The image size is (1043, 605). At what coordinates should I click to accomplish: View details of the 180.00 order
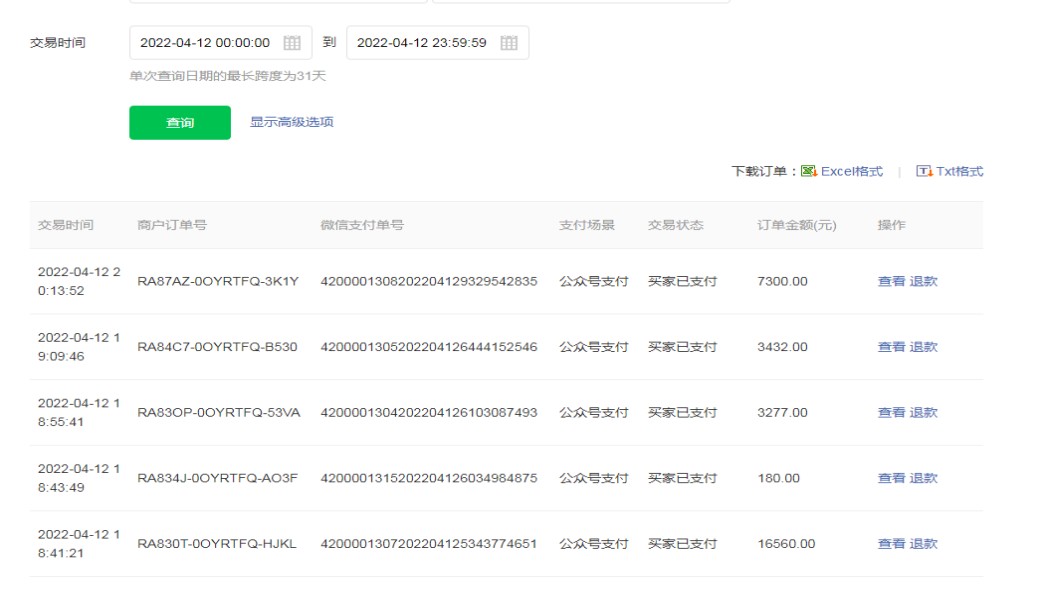tap(891, 478)
